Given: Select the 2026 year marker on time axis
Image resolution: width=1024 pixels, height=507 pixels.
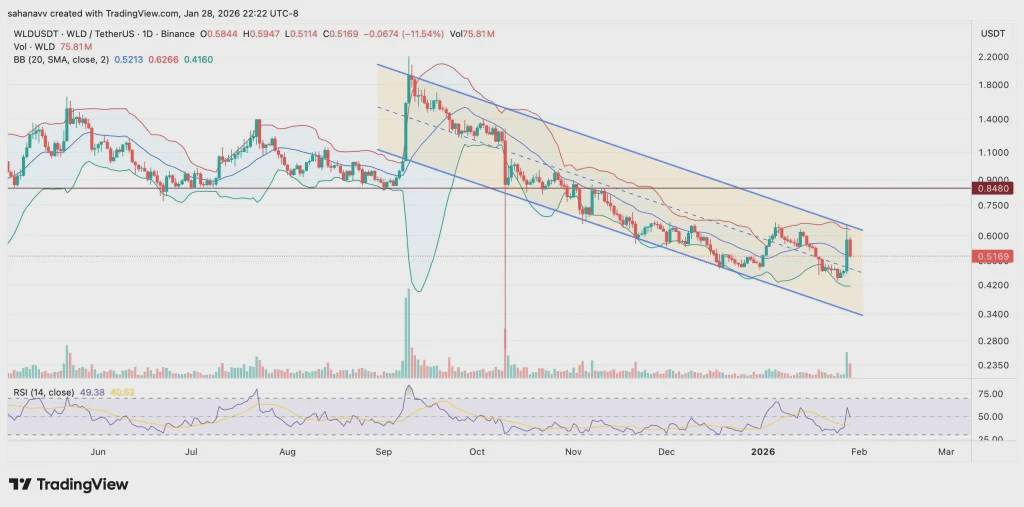Looking at the screenshot, I should [x=761, y=451].
